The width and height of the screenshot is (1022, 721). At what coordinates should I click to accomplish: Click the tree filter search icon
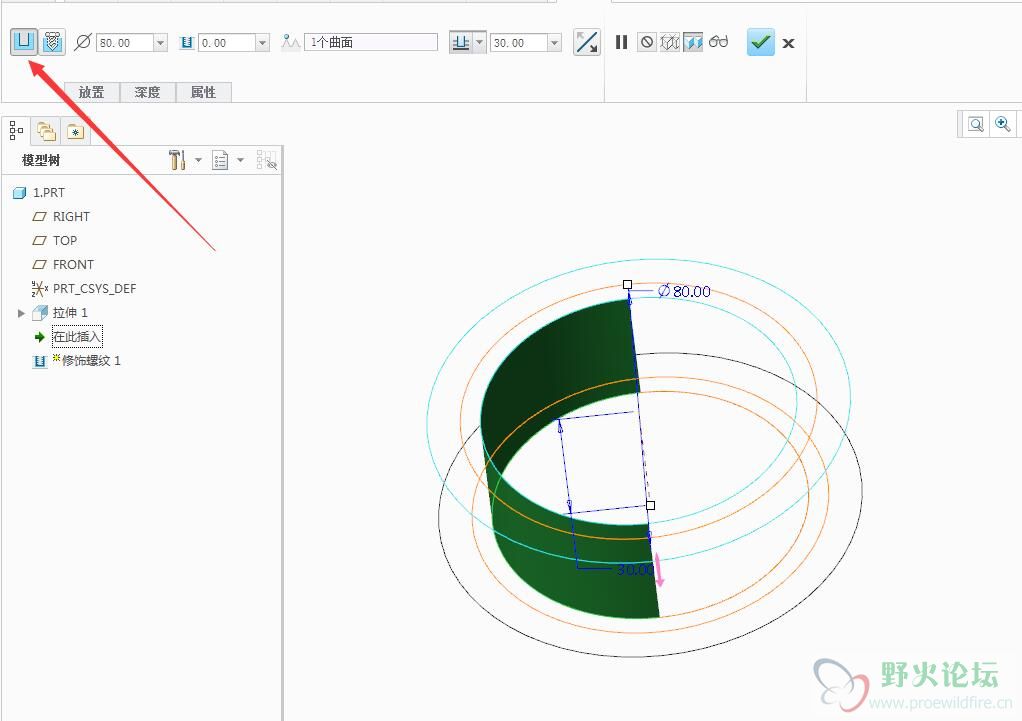pos(267,160)
